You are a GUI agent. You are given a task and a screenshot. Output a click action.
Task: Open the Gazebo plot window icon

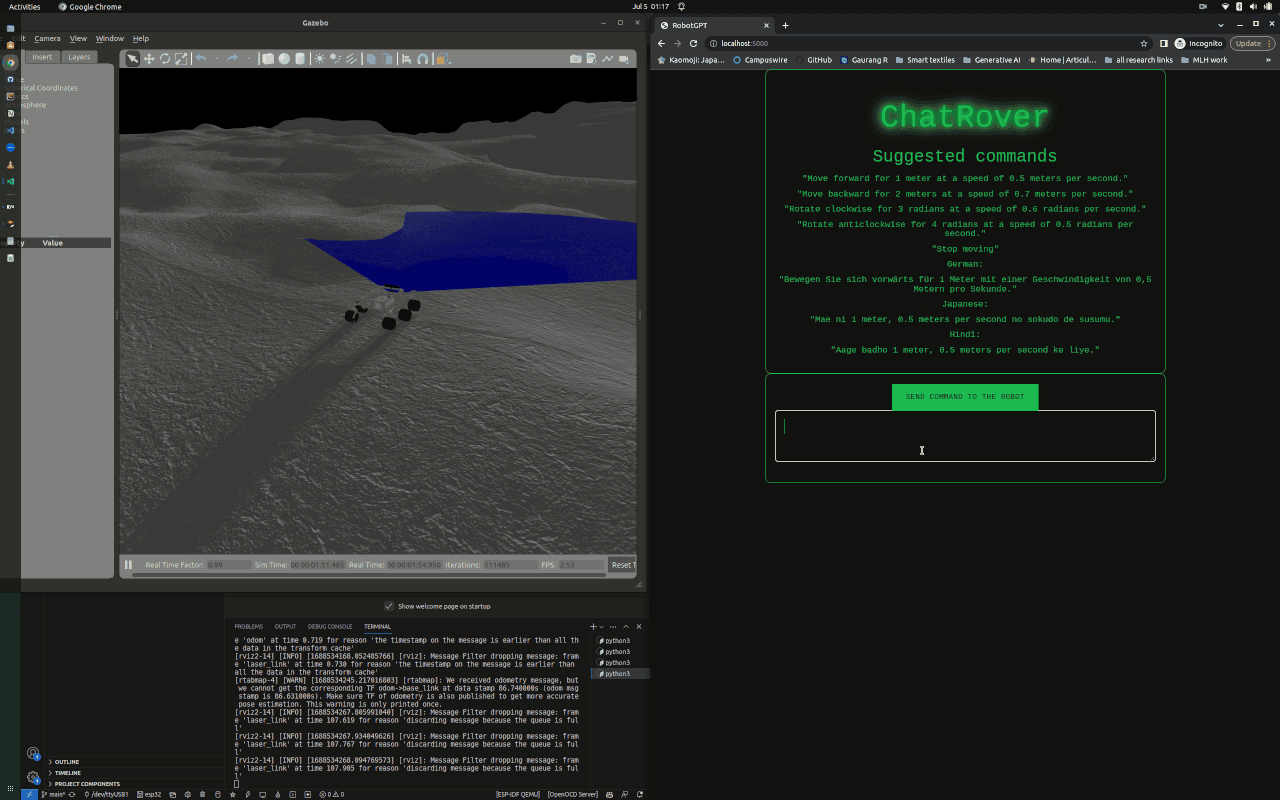(x=607, y=59)
